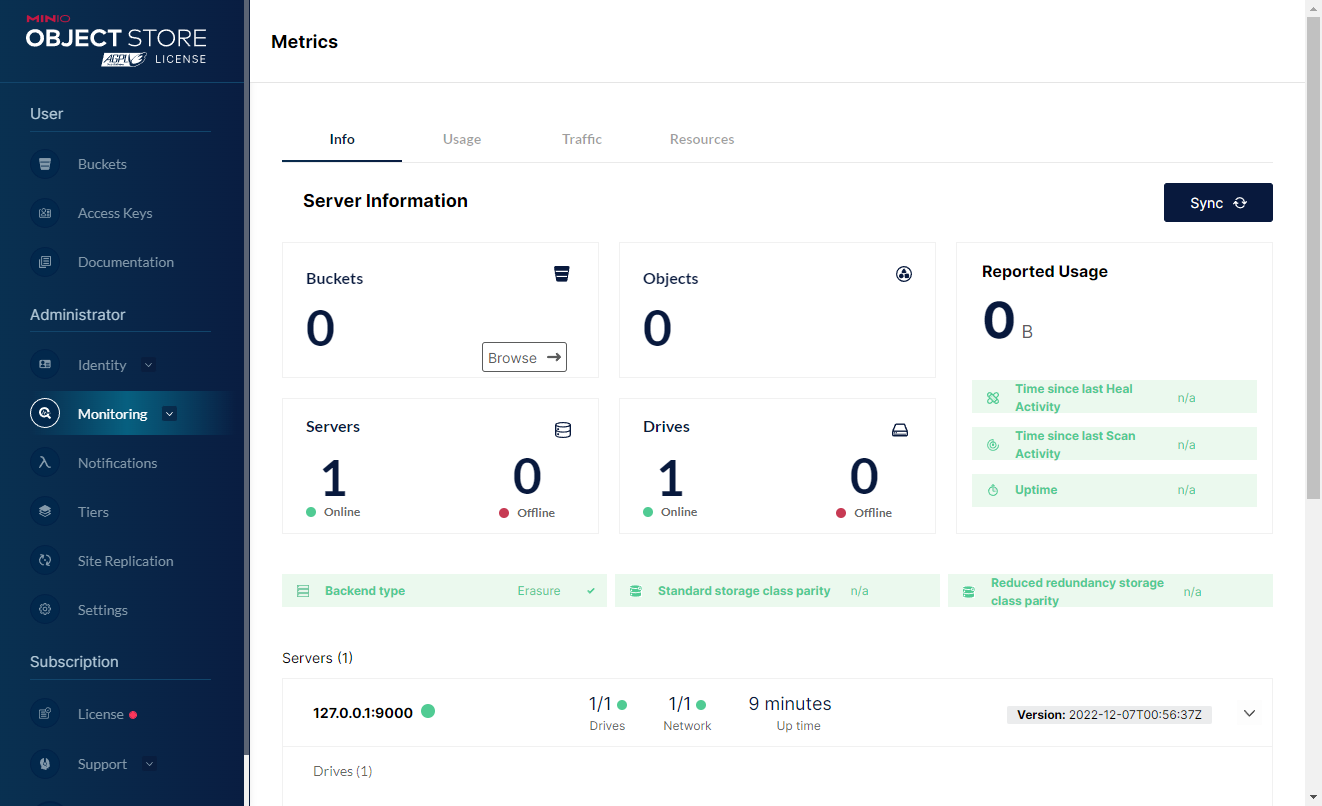Open Settings in the sidebar

[x=103, y=610]
